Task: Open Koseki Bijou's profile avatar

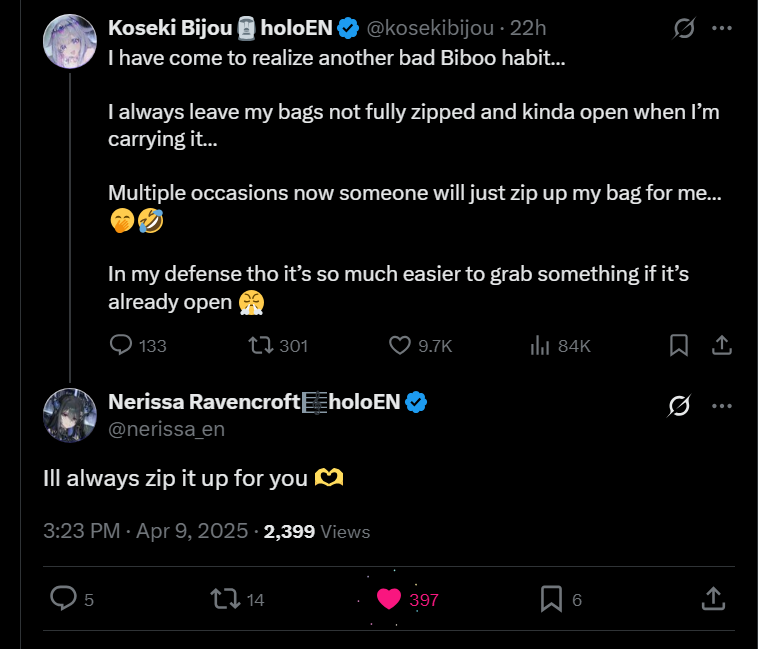Action: coord(70,41)
